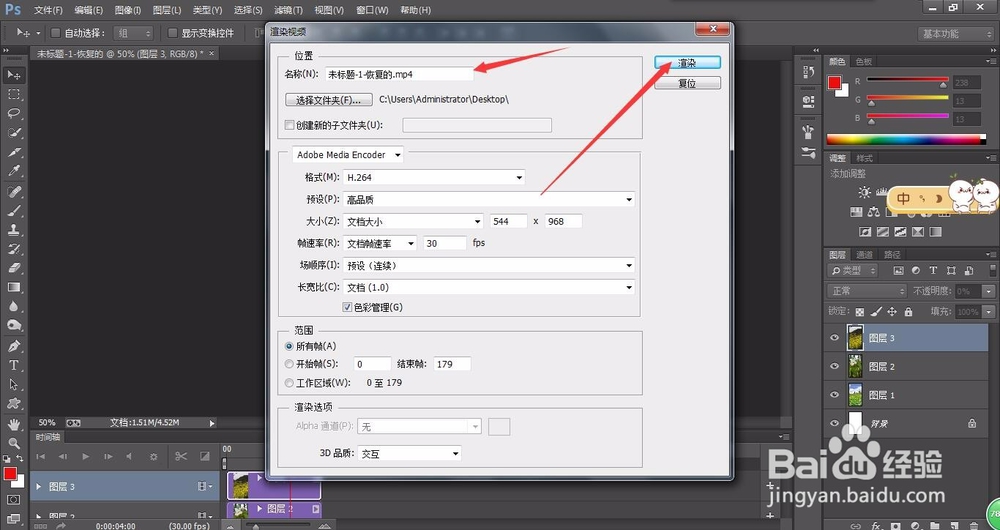Go to first frame of timeline
1000x530 pixels.
click(40, 457)
